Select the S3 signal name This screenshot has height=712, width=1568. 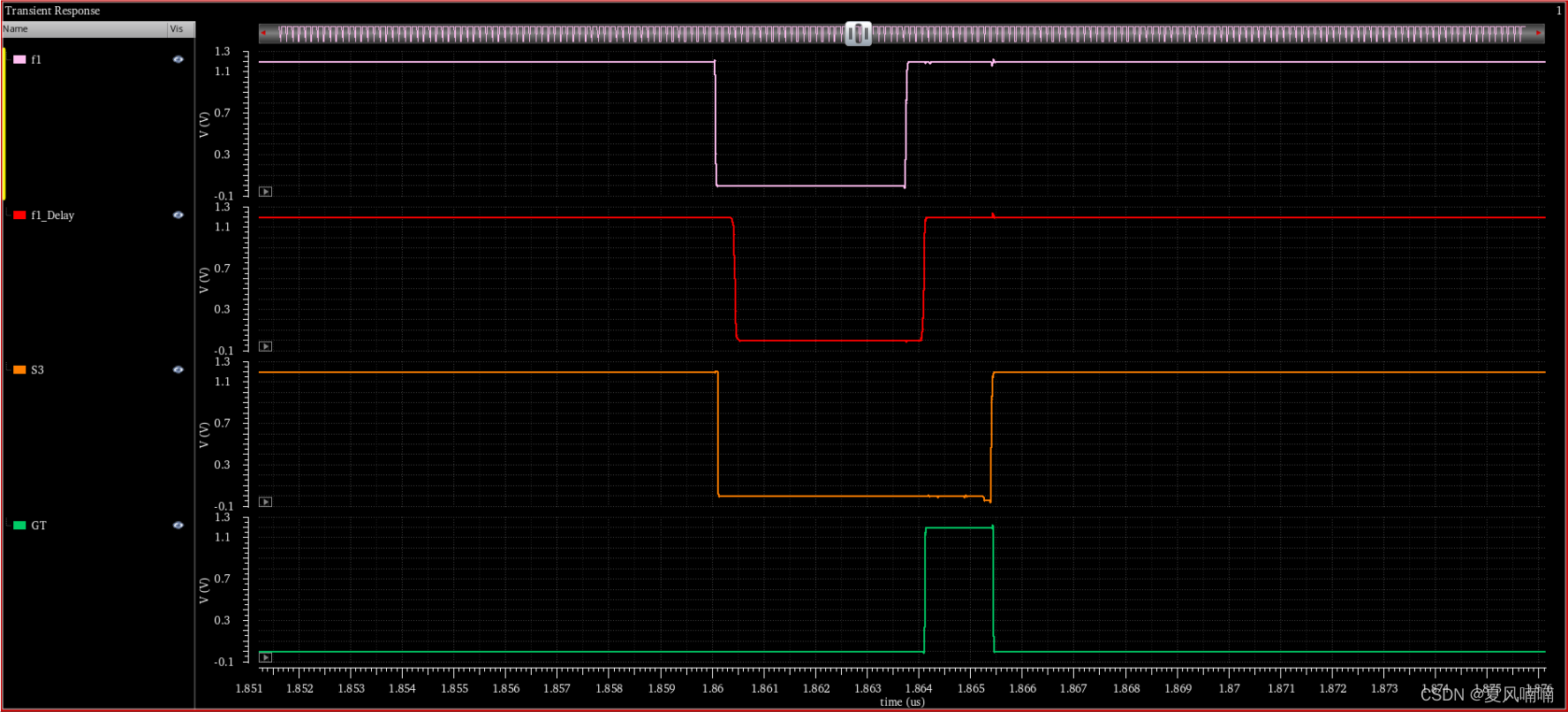(37, 369)
